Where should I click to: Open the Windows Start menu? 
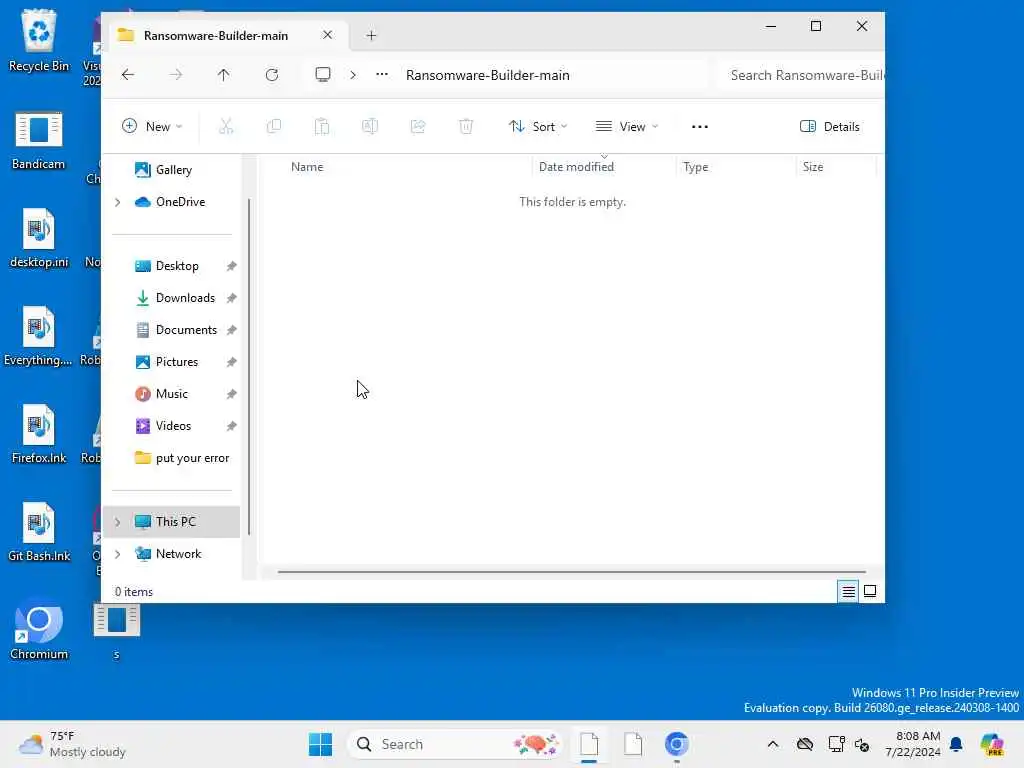tap(320, 744)
